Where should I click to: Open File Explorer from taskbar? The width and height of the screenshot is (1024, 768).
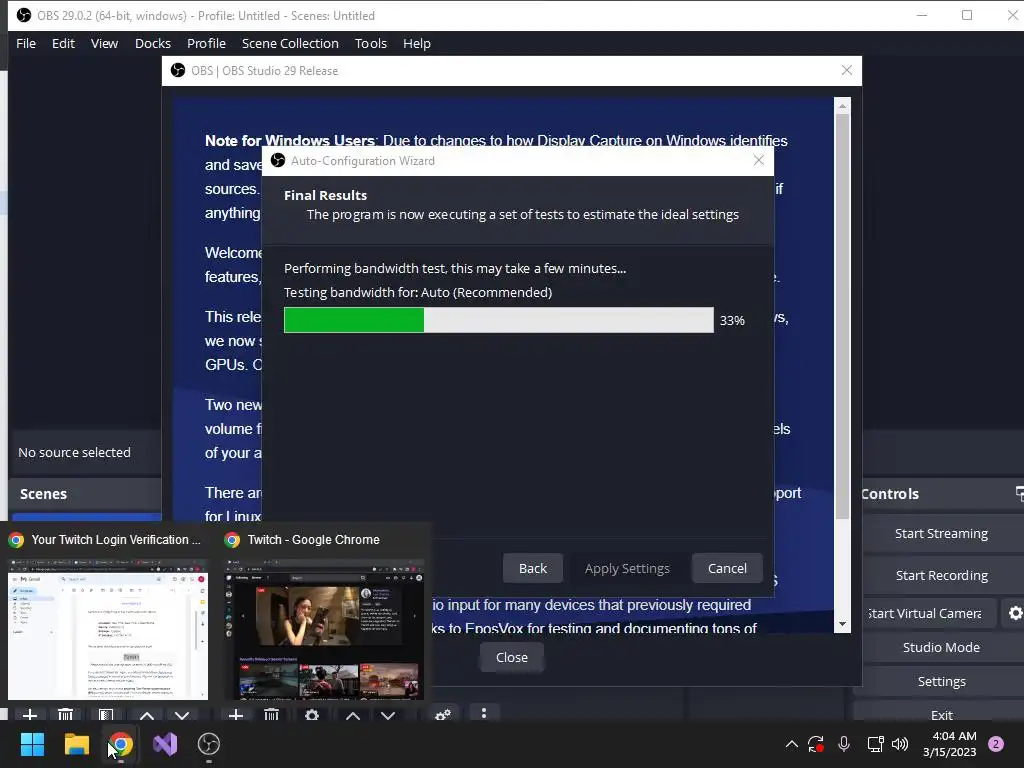tap(76, 744)
